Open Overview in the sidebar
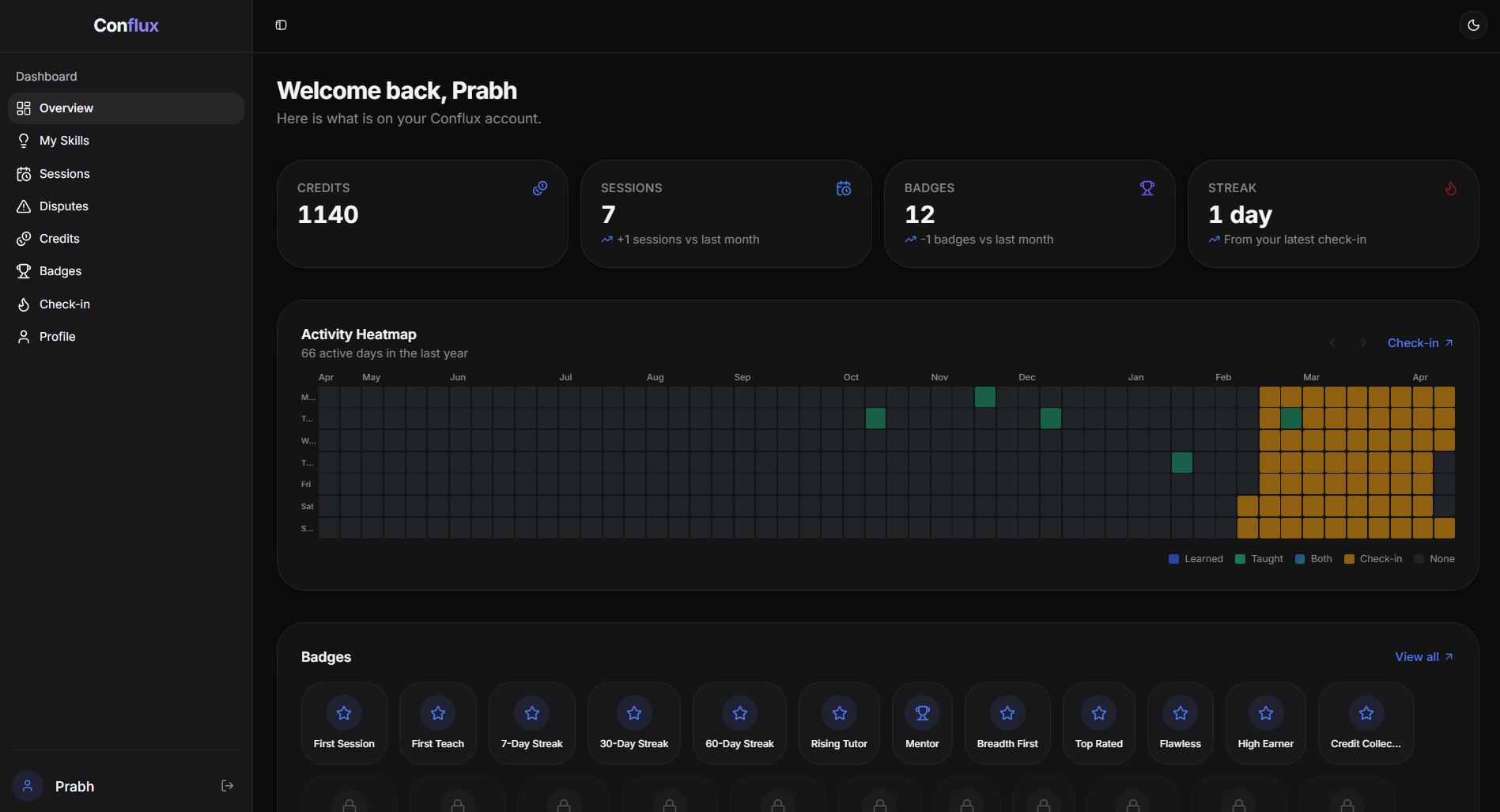Screen dimensions: 1500x812 [x=126, y=108]
